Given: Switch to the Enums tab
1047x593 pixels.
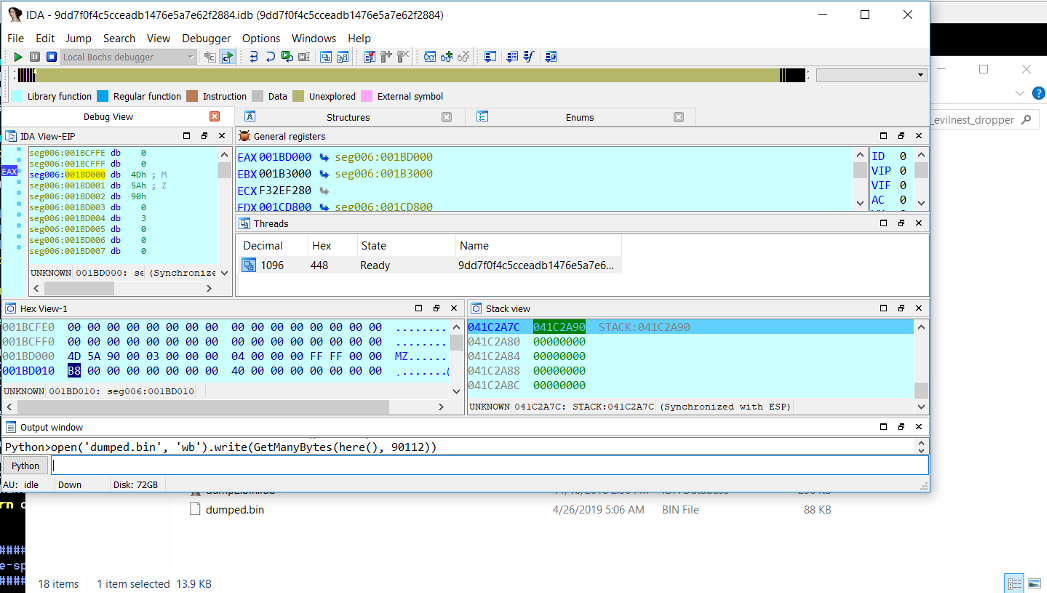Looking at the screenshot, I should click(x=579, y=117).
